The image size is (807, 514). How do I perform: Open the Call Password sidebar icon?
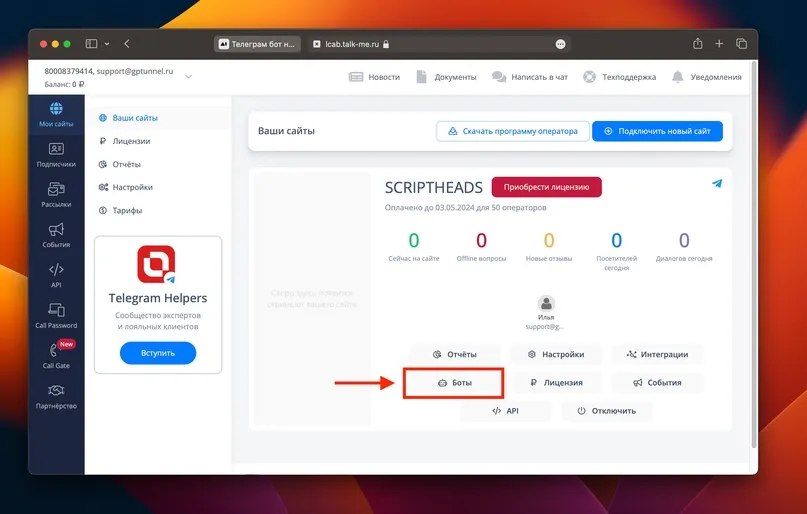click(x=56, y=309)
